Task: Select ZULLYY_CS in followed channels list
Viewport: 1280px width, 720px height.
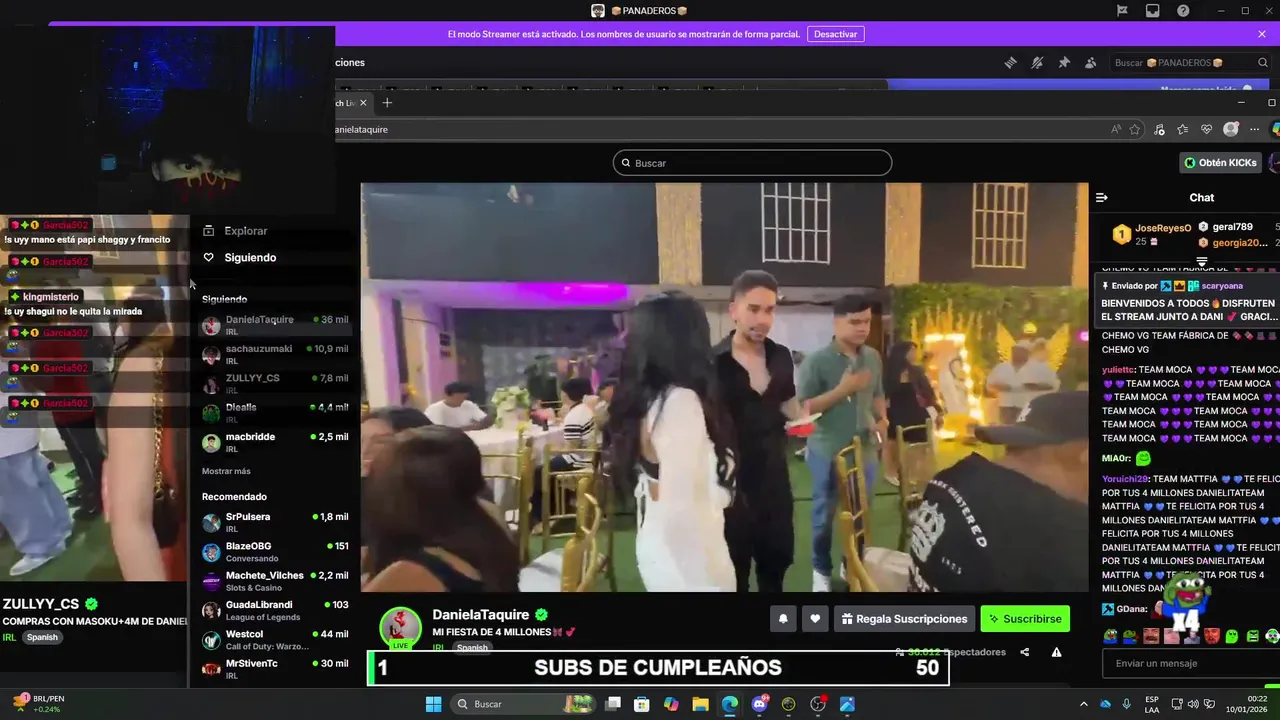Action: pos(275,383)
